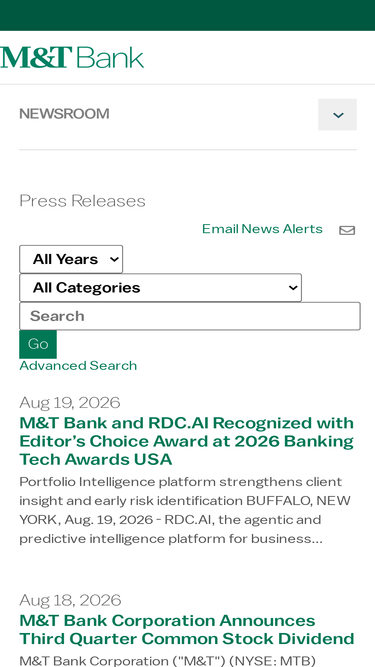Open the RDC.AI Editor's Choice Award press release

click(x=186, y=441)
